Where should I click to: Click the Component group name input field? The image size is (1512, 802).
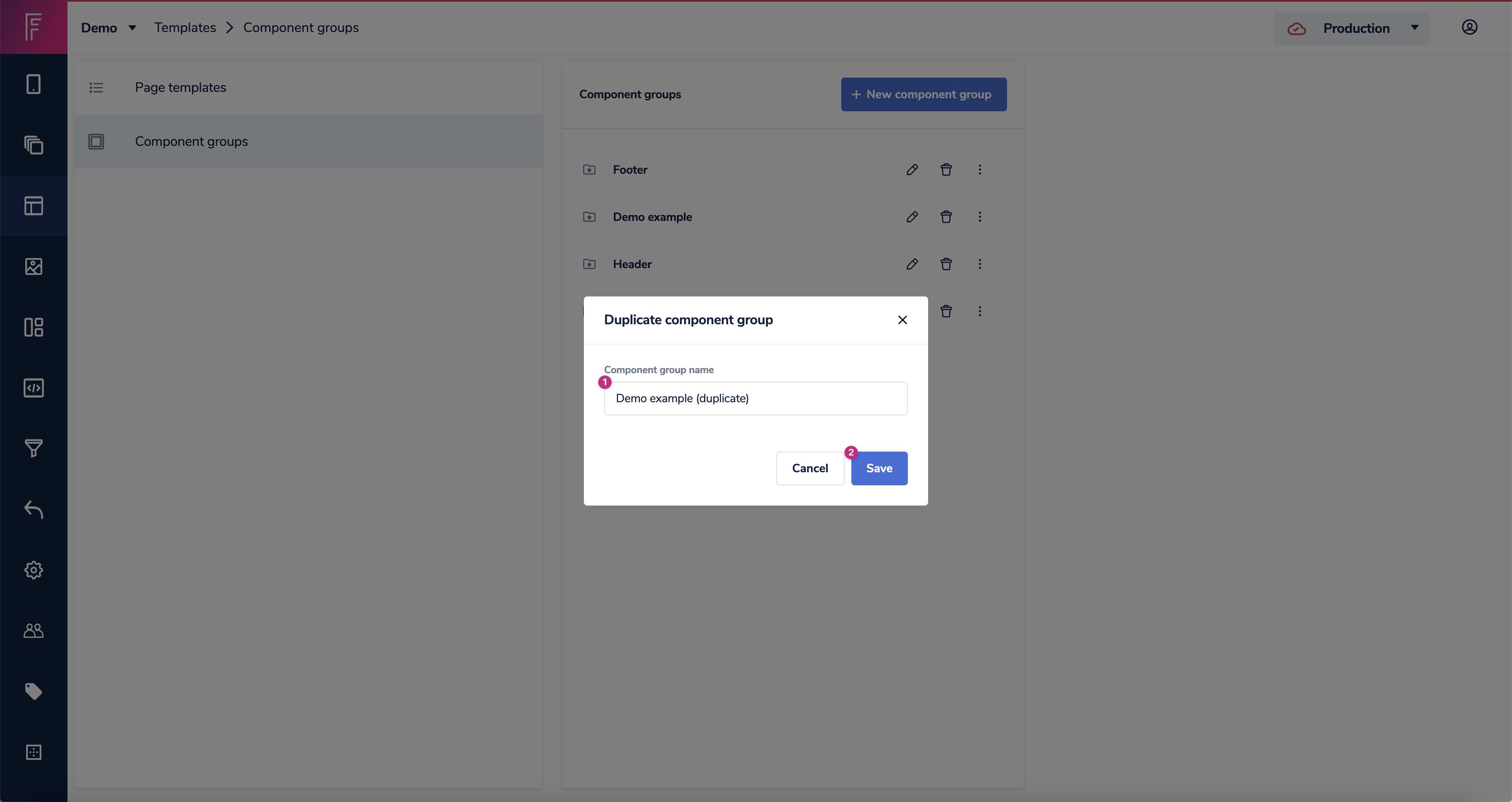[x=756, y=398]
